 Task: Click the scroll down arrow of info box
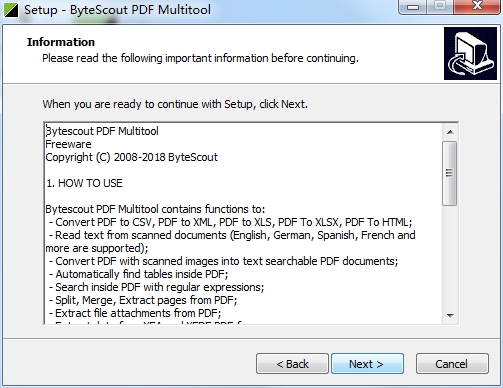pos(450,315)
